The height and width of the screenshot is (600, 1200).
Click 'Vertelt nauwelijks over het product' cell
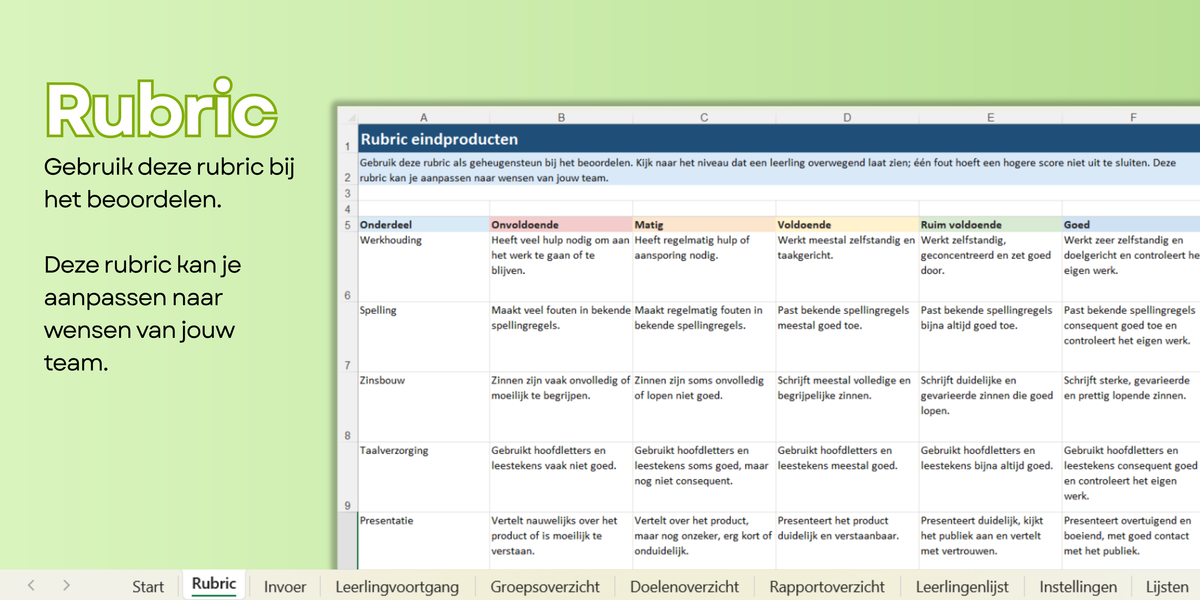(x=561, y=541)
